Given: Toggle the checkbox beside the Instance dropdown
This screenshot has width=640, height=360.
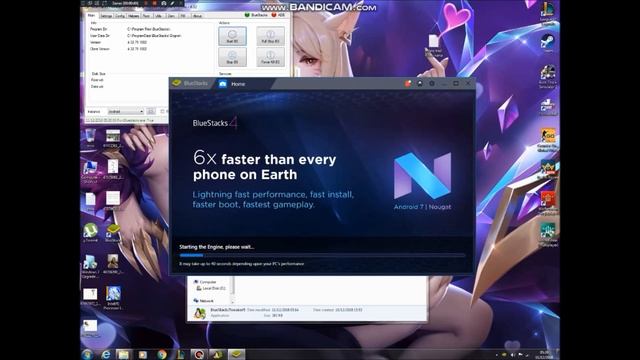Looking at the screenshot, I should (x=162, y=111).
